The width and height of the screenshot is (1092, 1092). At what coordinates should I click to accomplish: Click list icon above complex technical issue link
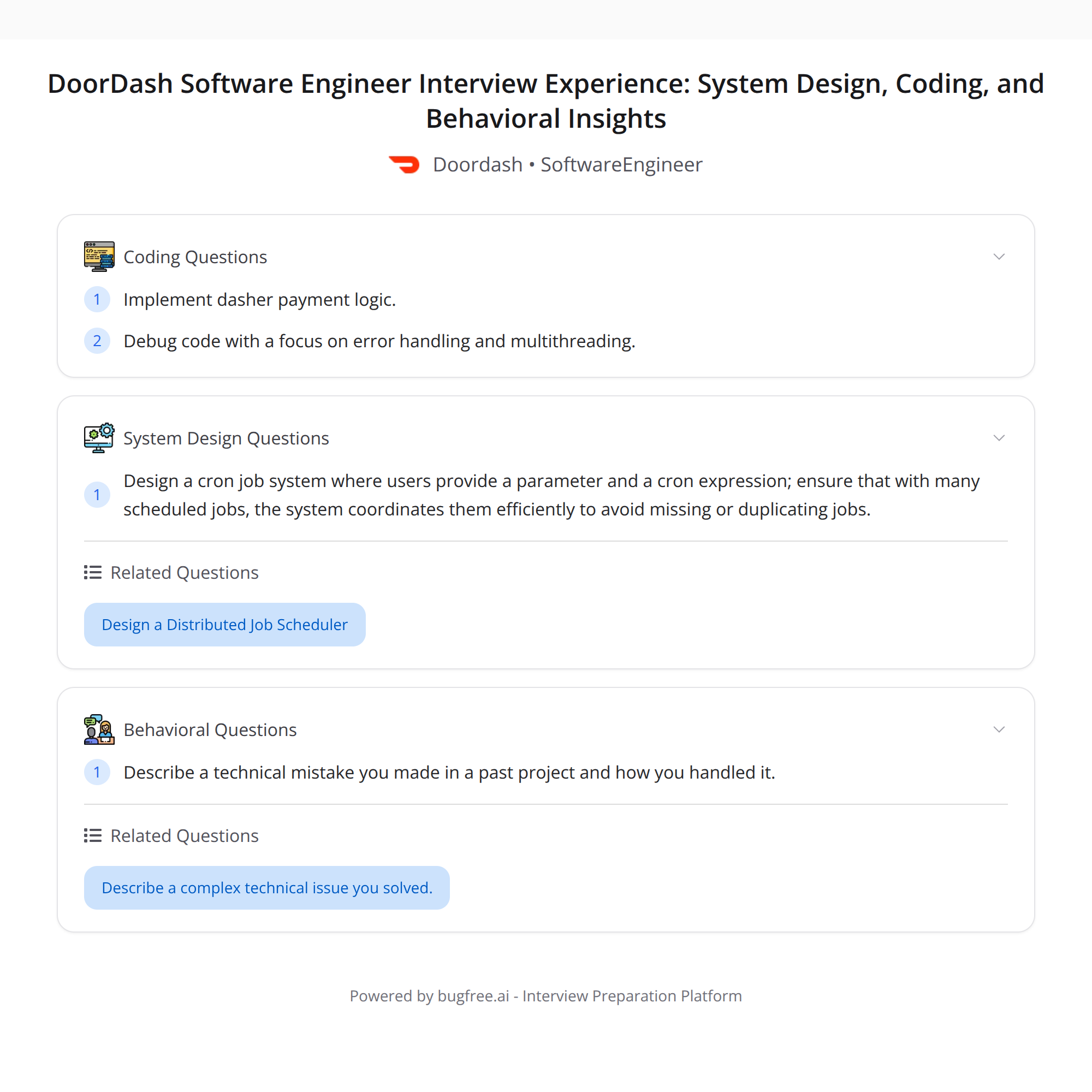(93, 835)
